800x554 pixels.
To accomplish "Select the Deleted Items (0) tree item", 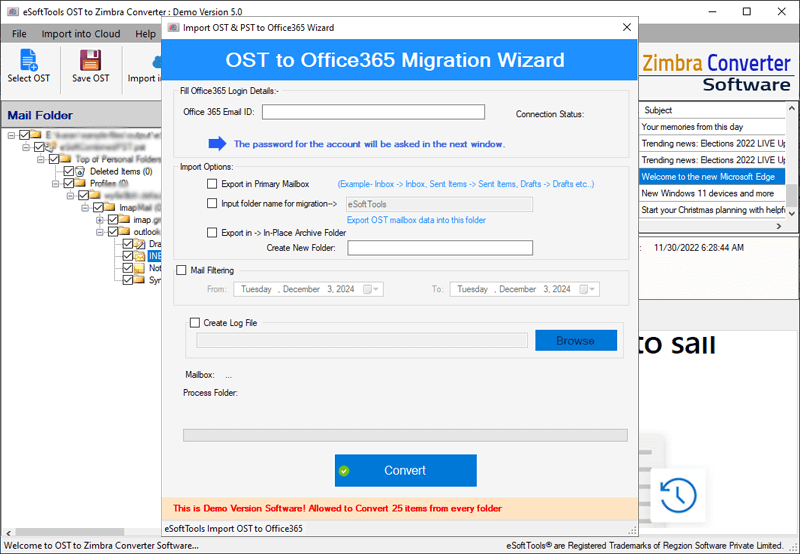I will tap(121, 171).
